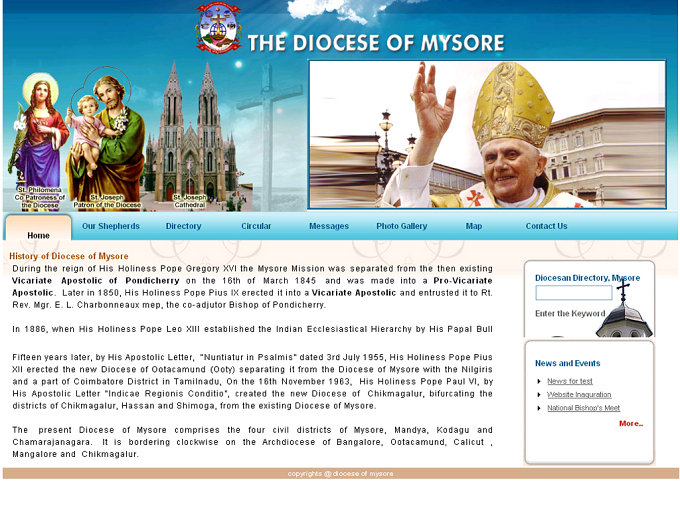Go to the Contact Us page
Image resolution: width=680 pixels, height=510 pixels.
tap(546, 226)
